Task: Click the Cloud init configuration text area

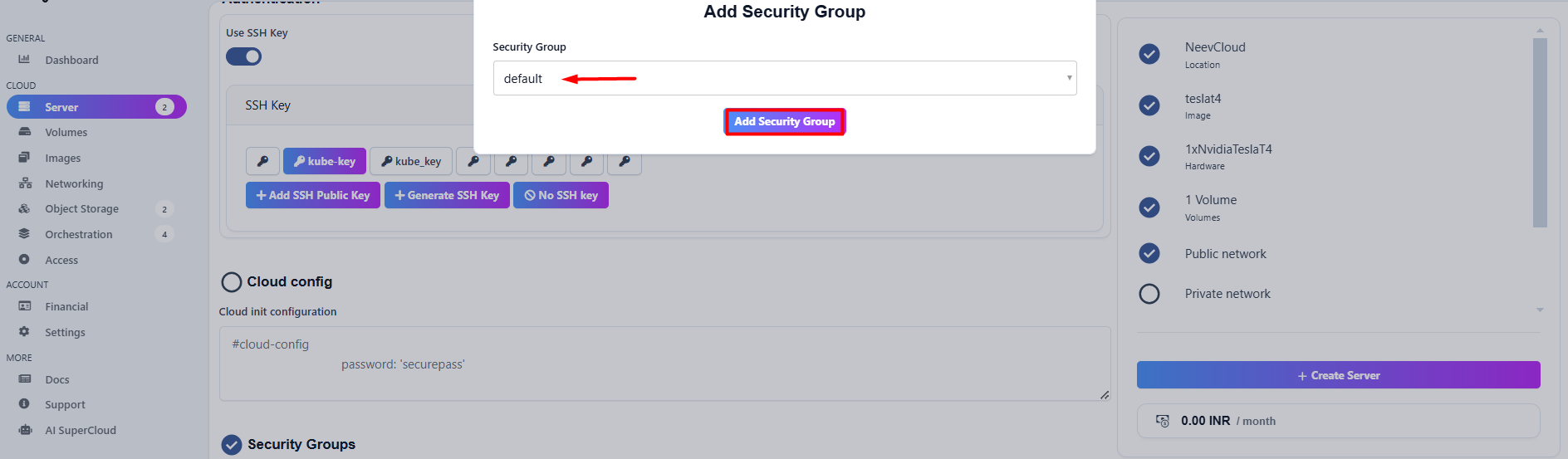Action: click(x=664, y=364)
